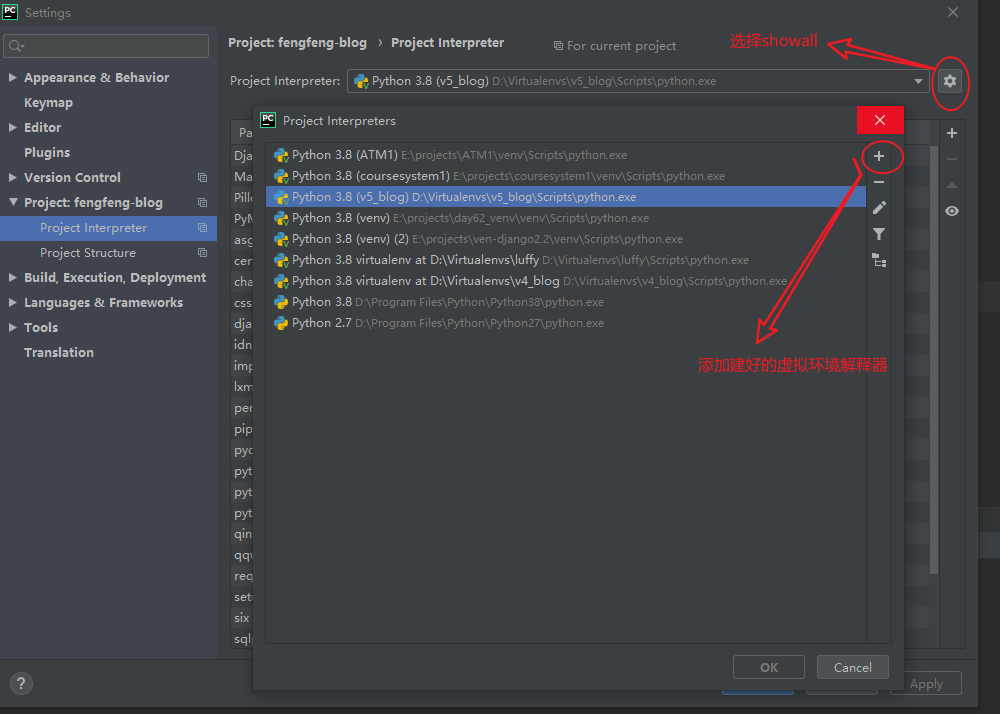Select Python 3.8 (coursesystem1) interpreter
The height and width of the screenshot is (714, 1000).
(x=566, y=176)
